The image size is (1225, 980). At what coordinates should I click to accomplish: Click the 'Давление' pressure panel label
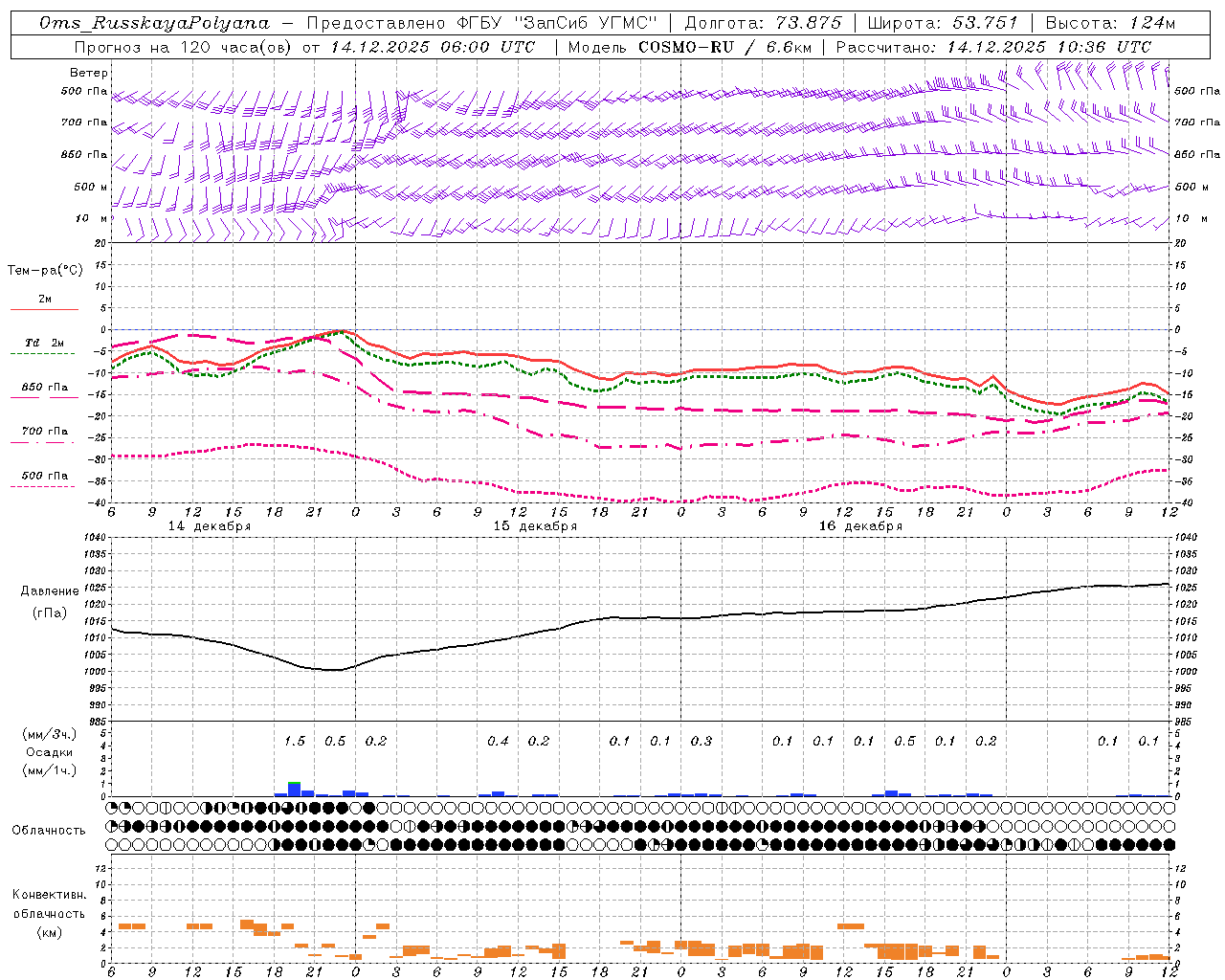coord(50,591)
